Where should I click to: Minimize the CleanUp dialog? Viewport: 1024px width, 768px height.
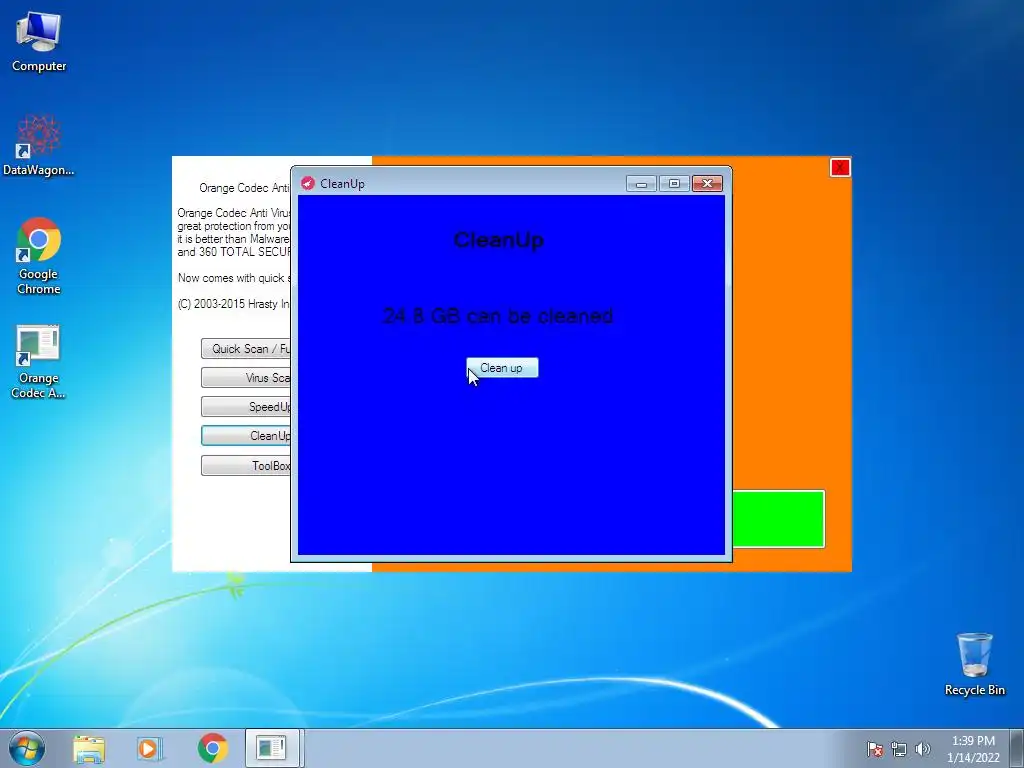click(x=641, y=184)
